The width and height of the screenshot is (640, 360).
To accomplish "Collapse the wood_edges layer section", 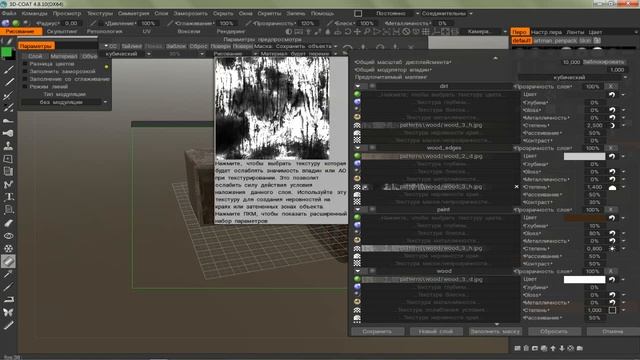I will pyautogui.click(x=358, y=148).
